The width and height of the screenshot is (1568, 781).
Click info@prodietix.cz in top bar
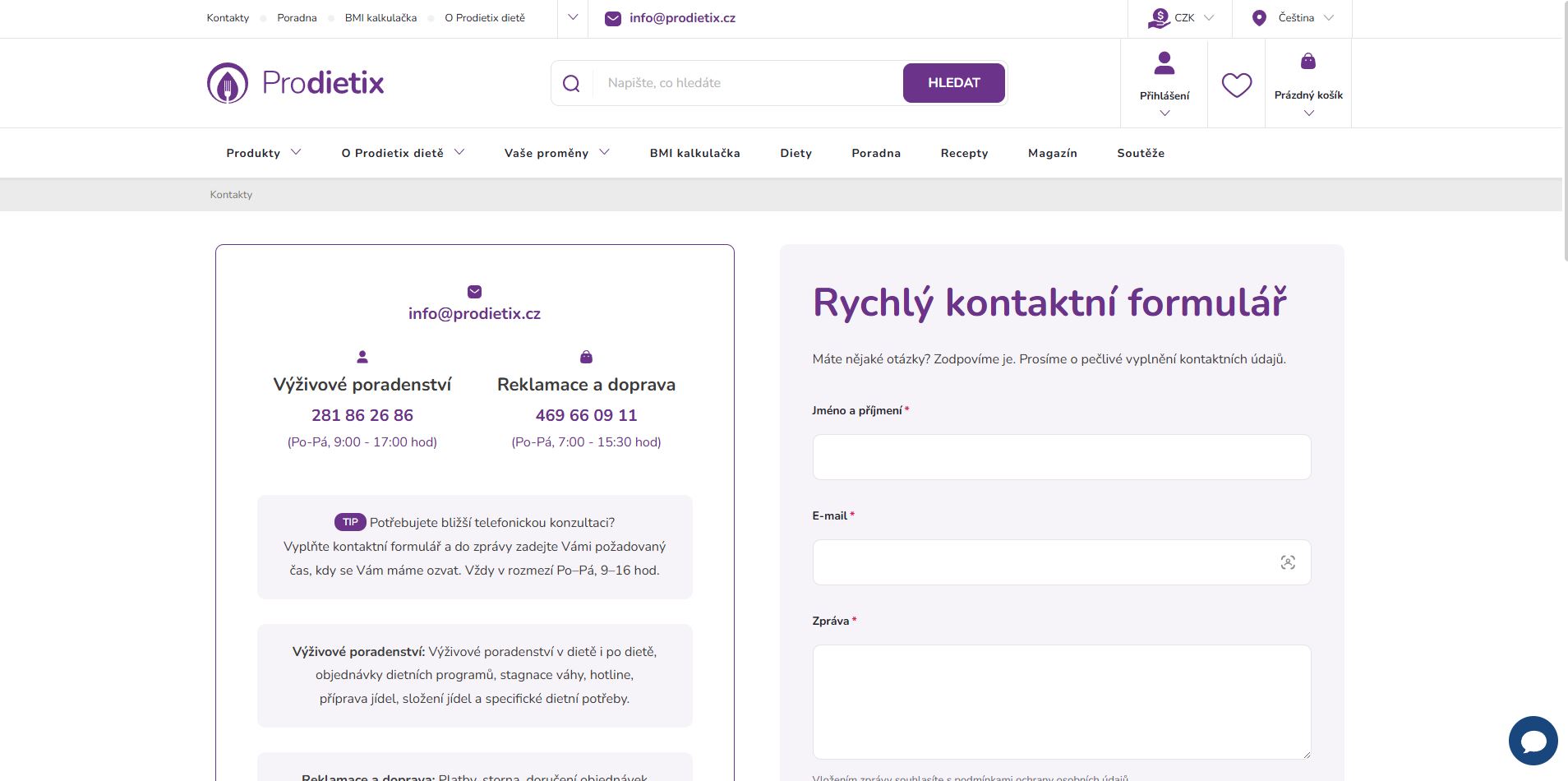click(682, 18)
